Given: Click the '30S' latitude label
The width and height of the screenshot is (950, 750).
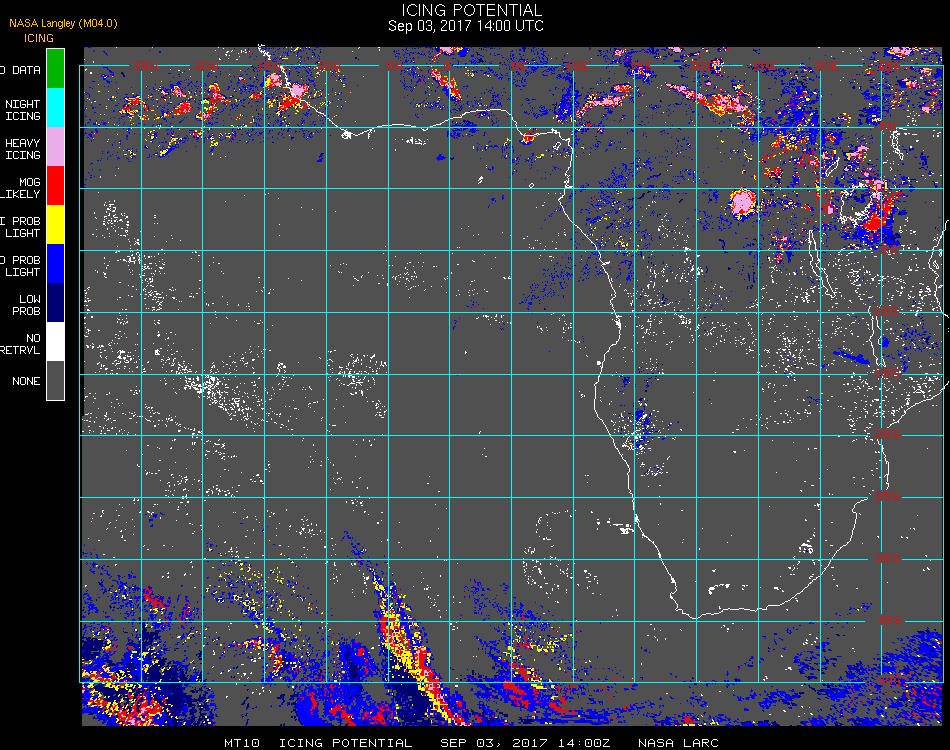Looking at the screenshot, I should [x=888, y=558].
